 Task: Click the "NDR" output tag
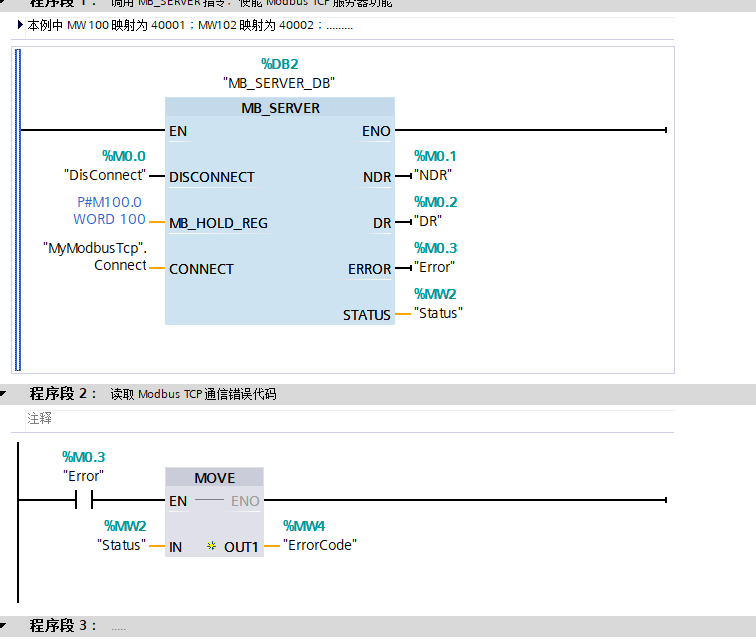pyautogui.click(x=432, y=175)
